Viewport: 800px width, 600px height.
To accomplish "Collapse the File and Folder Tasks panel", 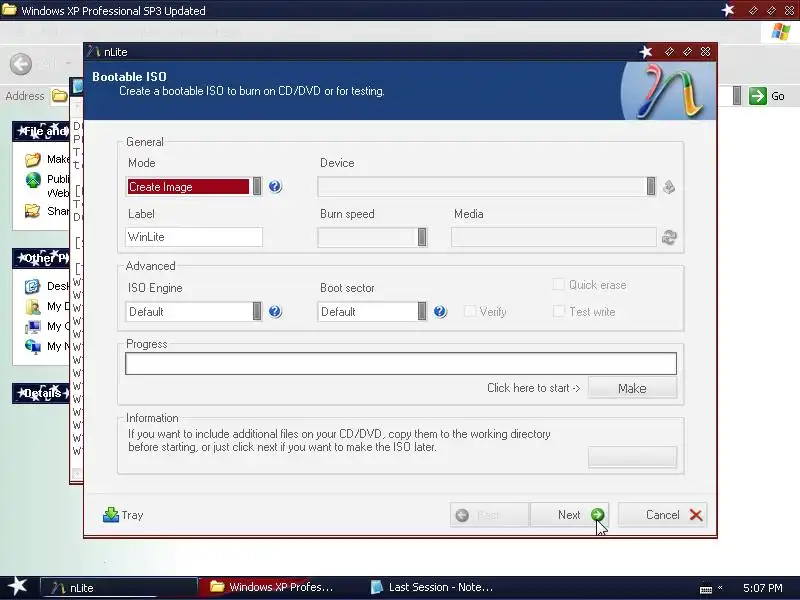I will (x=40, y=131).
